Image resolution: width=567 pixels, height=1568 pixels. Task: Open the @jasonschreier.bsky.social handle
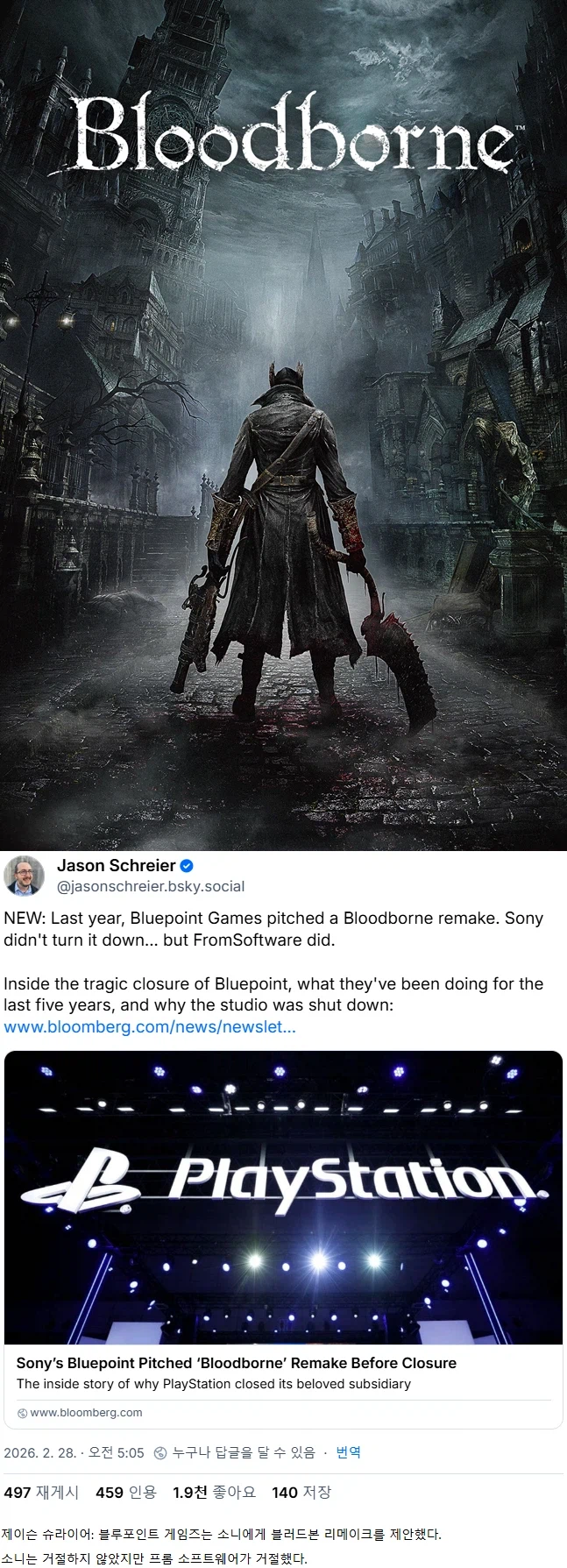pyautogui.click(x=151, y=886)
